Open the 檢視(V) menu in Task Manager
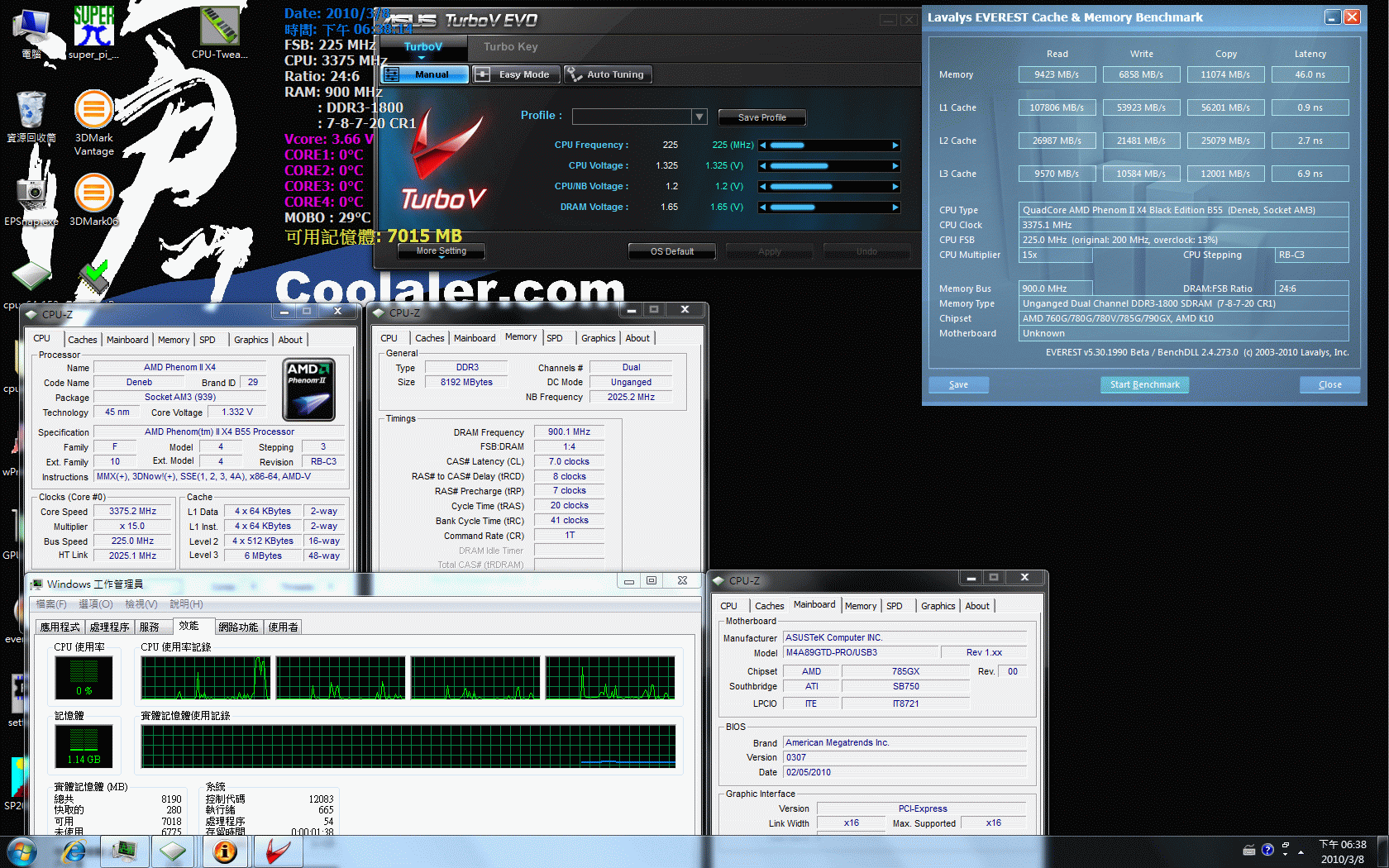Screen dimensions: 1389x868 [x=141, y=604]
